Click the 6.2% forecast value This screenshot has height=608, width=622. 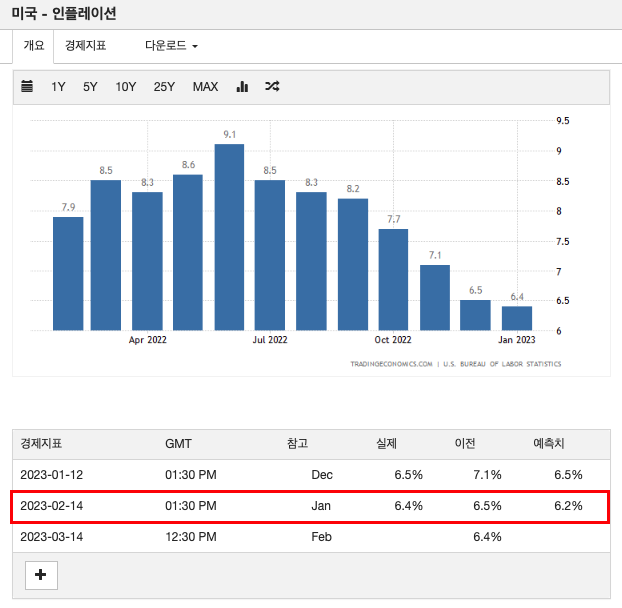568,506
